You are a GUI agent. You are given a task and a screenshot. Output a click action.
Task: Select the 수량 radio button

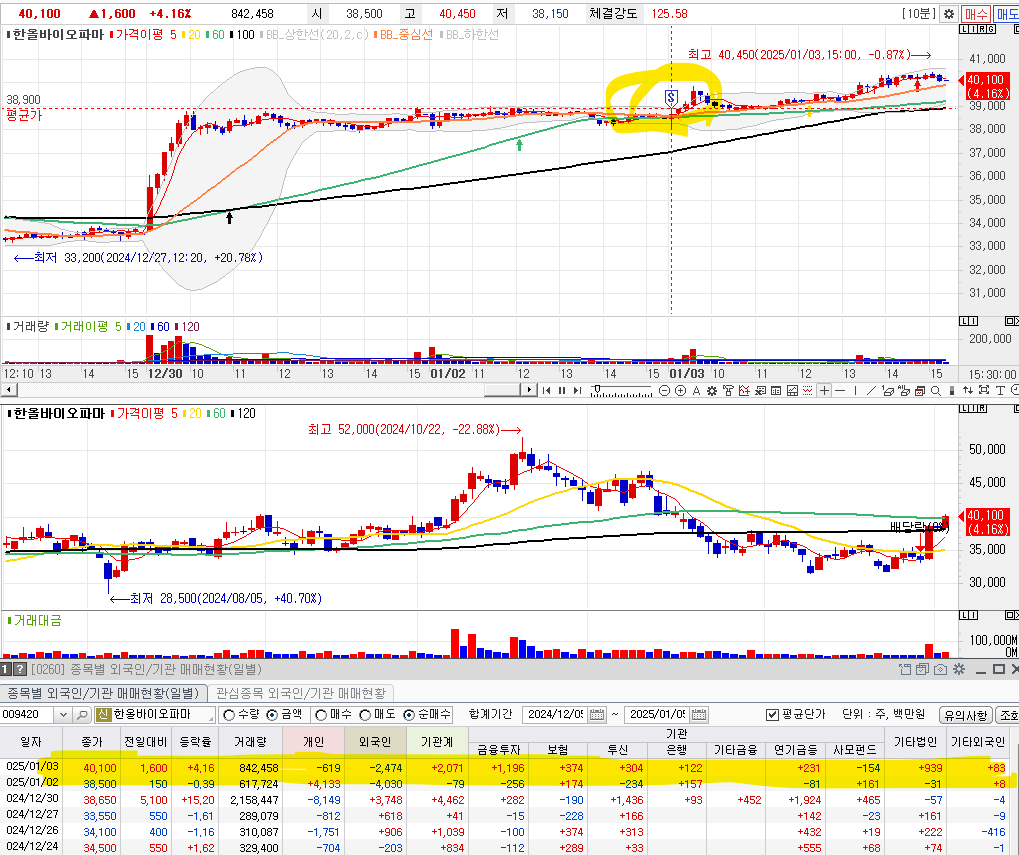point(229,715)
